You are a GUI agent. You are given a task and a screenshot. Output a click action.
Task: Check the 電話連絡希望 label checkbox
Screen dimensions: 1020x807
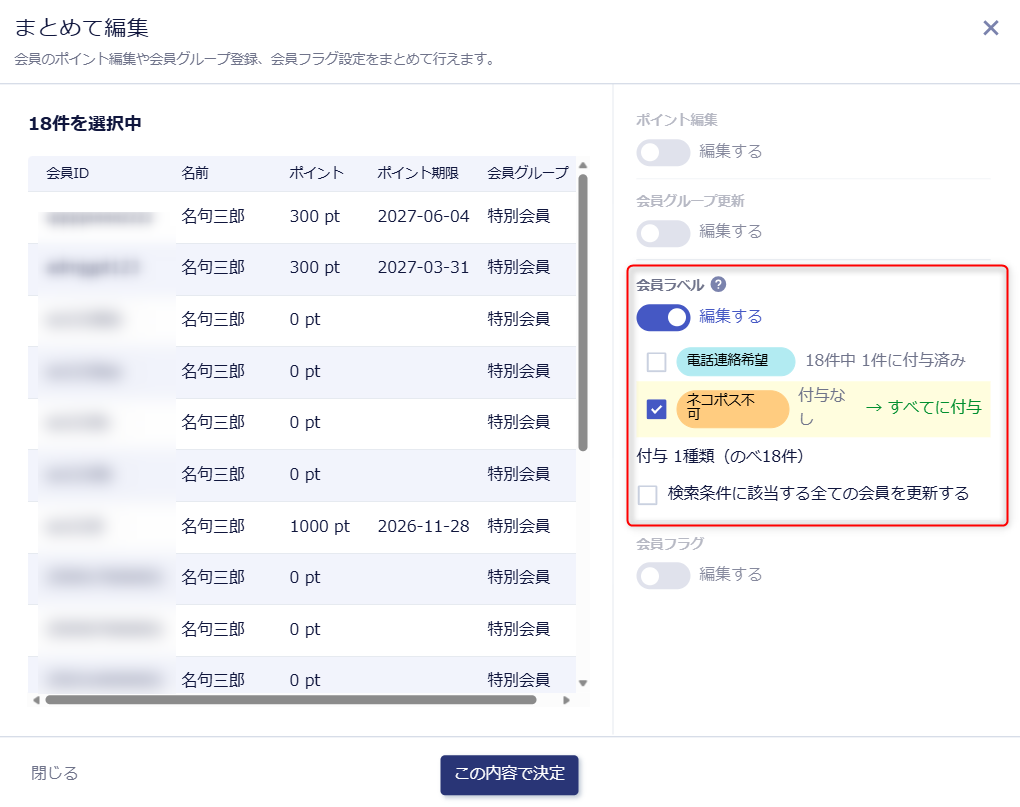pos(656,362)
